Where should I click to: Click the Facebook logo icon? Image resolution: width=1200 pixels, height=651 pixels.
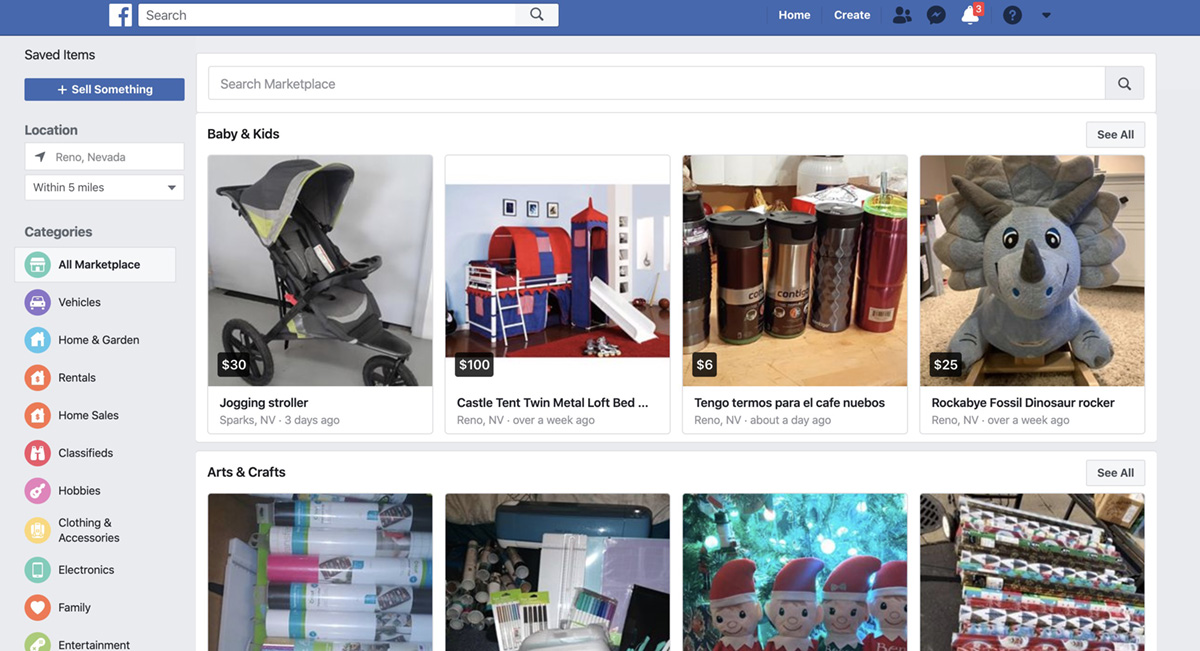[x=120, y=15]
